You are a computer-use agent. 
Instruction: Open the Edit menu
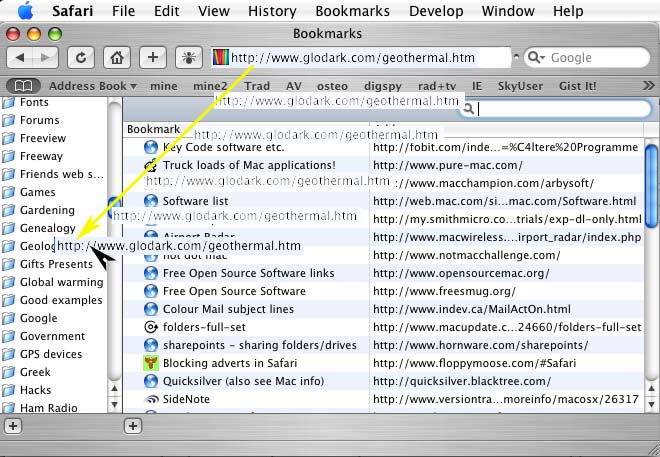click(166, 11)
